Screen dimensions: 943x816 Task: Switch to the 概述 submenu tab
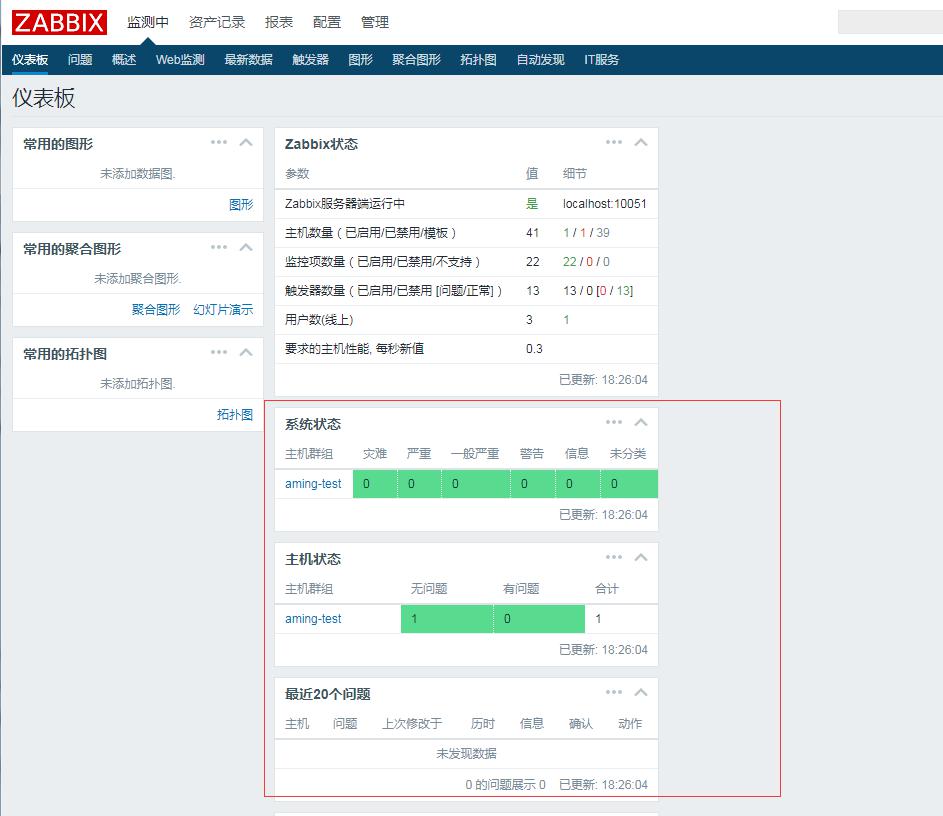[x=124, y=60]
